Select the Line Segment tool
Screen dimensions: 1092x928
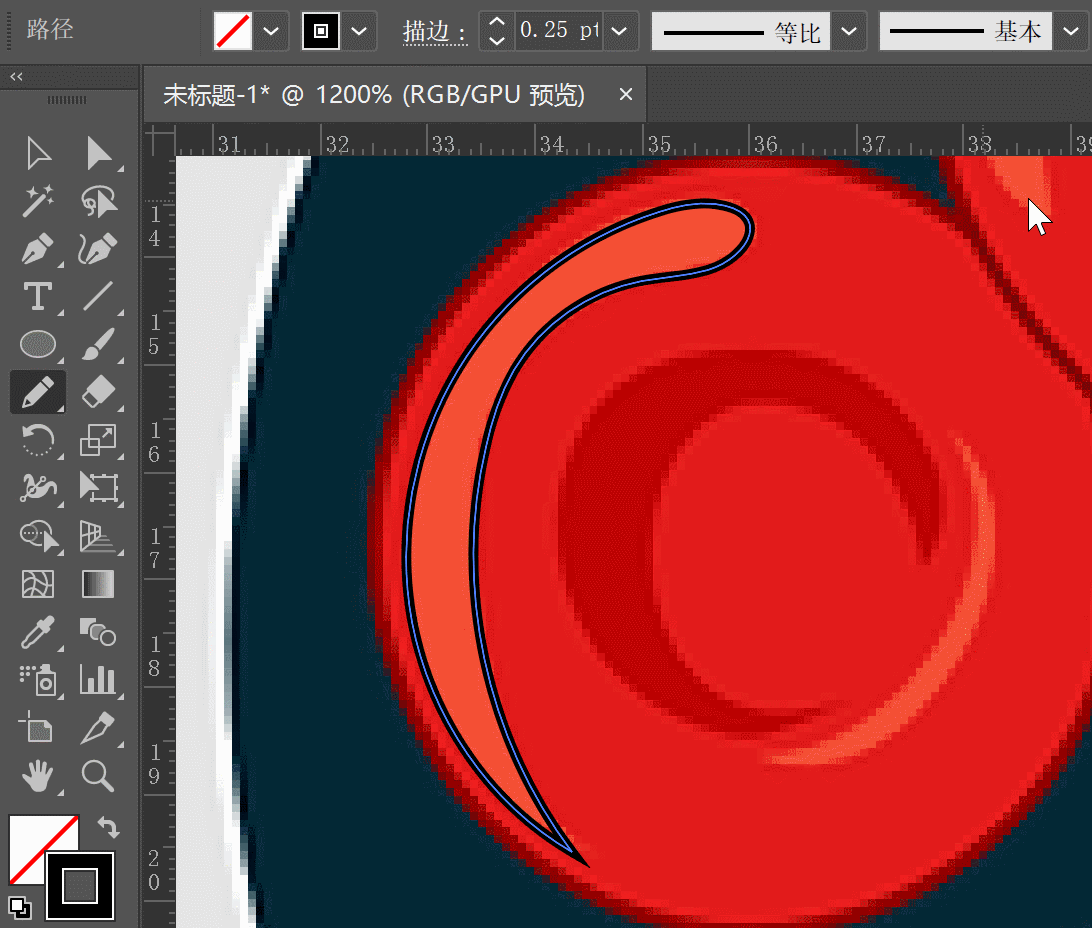(98, 297)
